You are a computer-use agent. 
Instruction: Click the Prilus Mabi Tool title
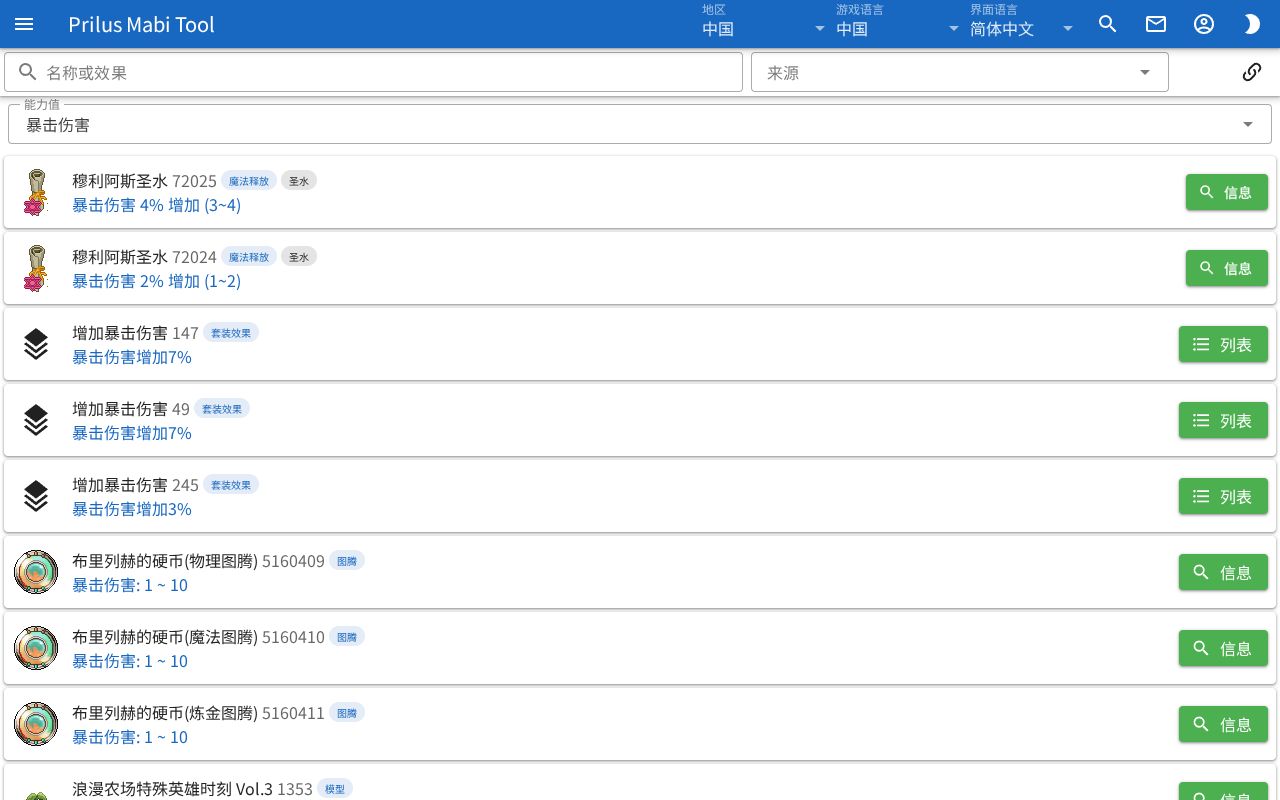pos(141,24)
